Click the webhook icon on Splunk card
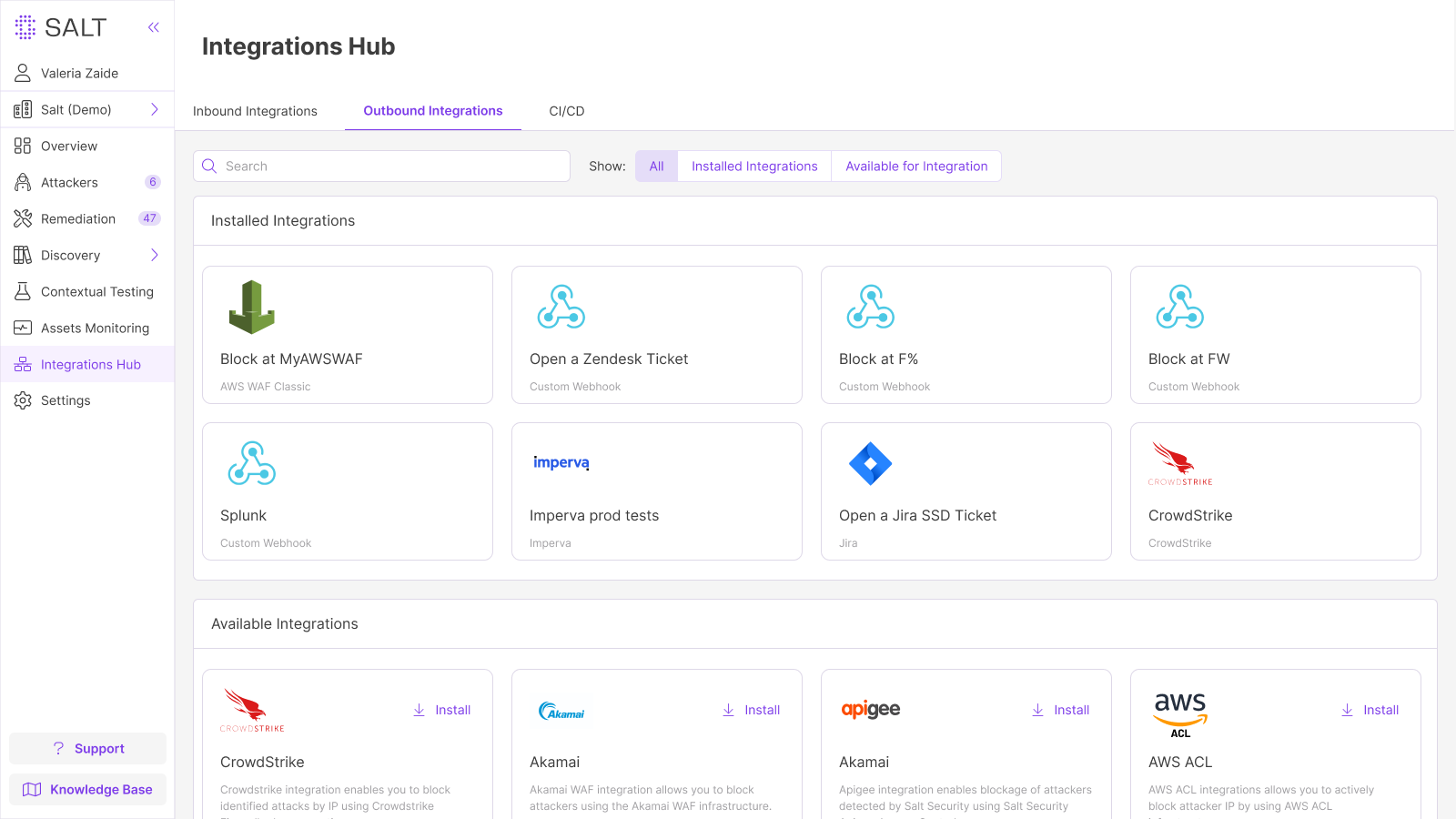This screenshot has width=1456, height=819. [x=251, y=463]
